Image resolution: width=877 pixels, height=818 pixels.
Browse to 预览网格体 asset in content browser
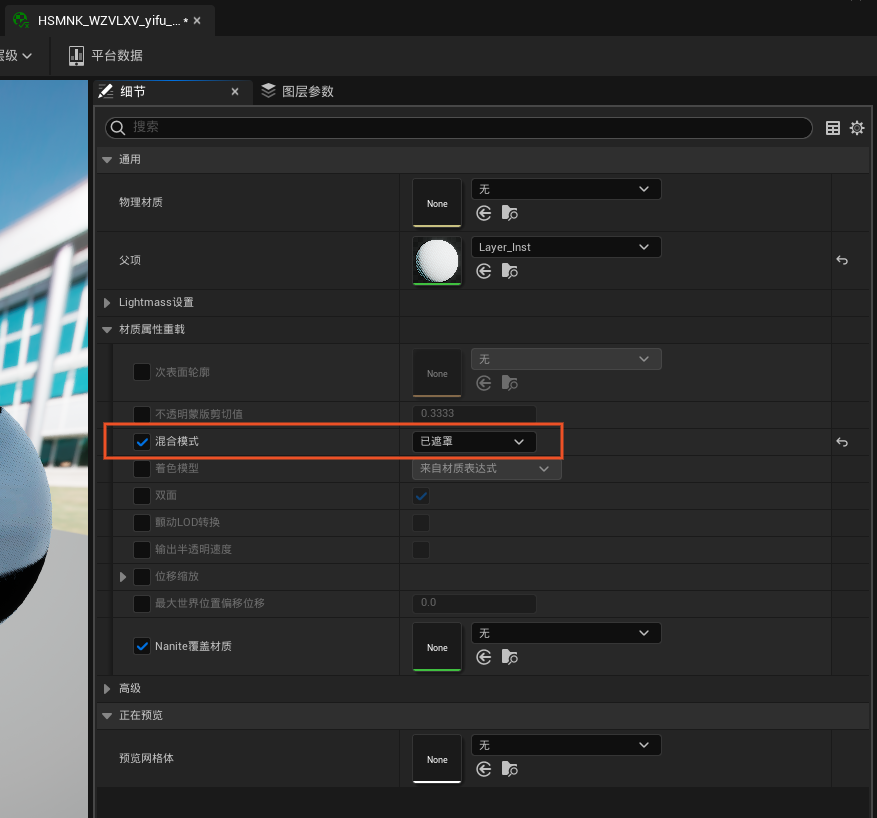point(510,769)
